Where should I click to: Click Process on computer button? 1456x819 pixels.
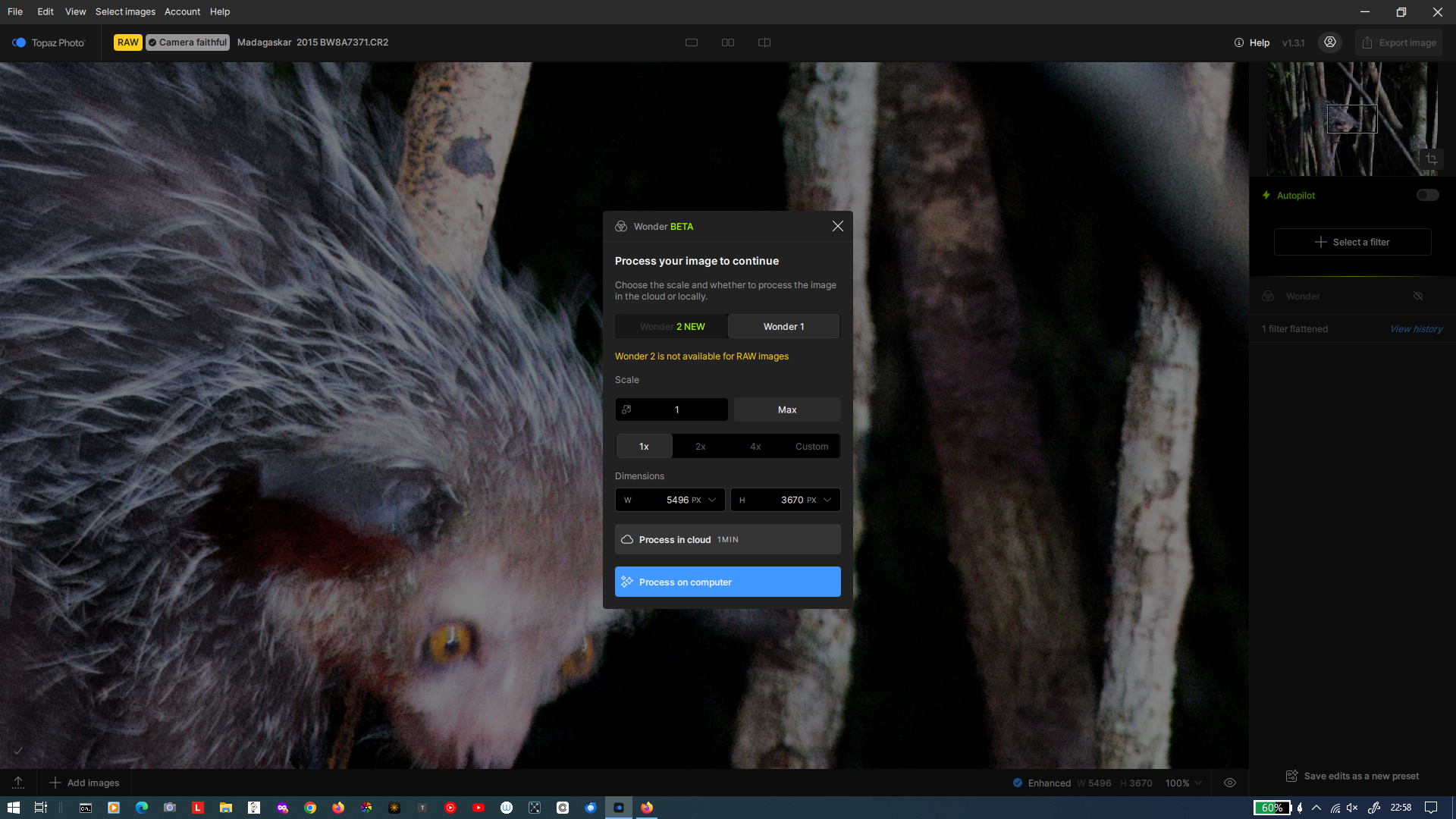(x=727, y=582)
